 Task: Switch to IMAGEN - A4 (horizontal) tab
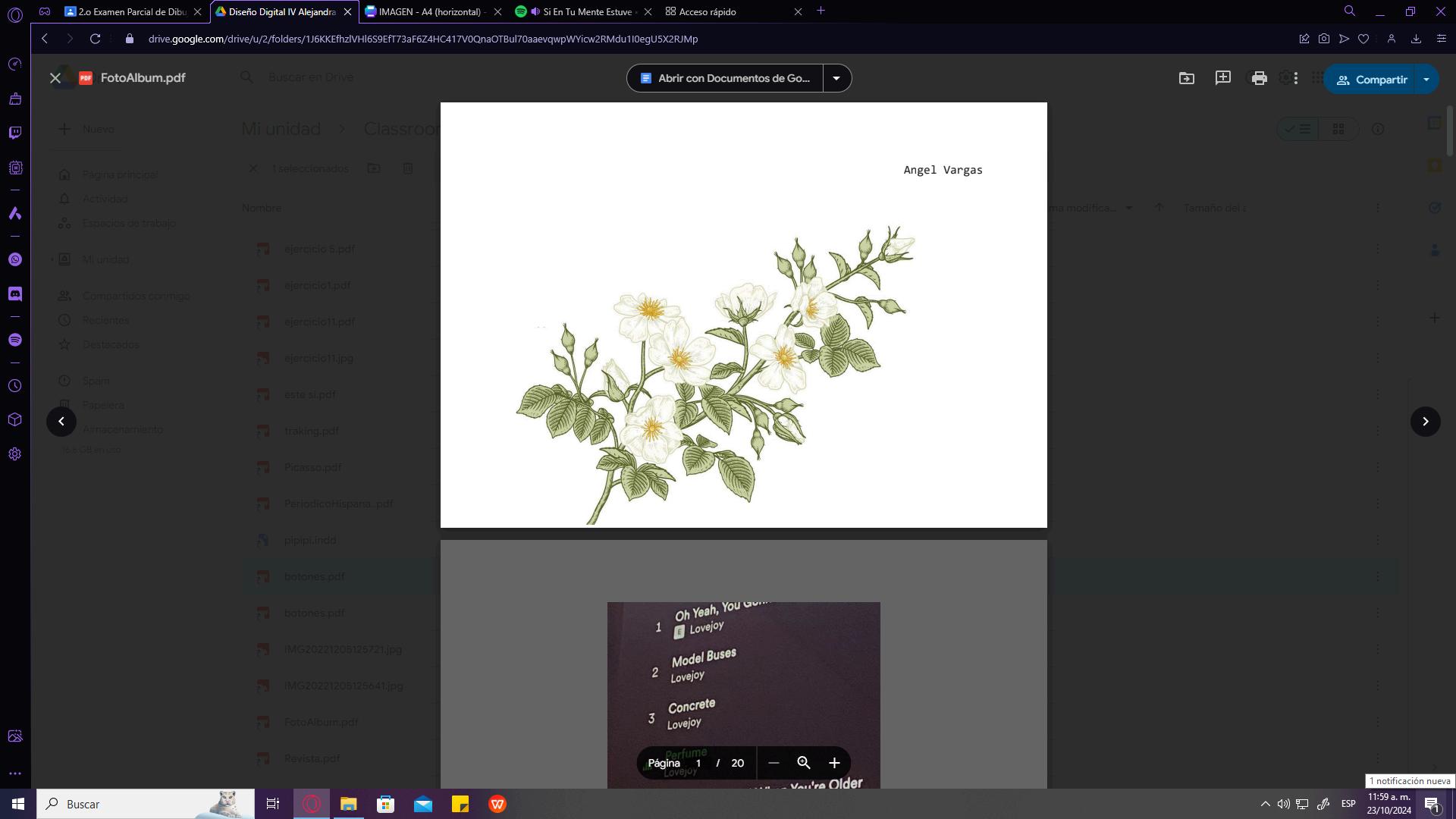click(428, 11)
